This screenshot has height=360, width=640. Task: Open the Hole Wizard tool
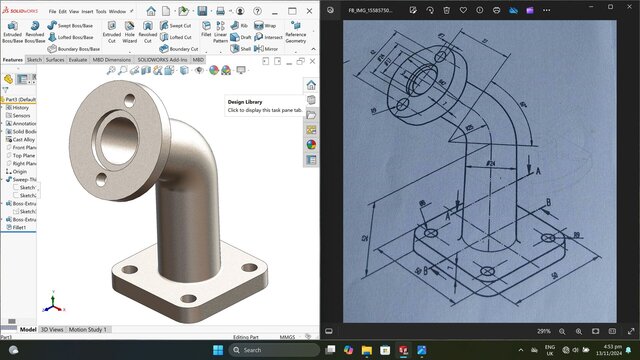pyautogui.click(x=129, y=32)
